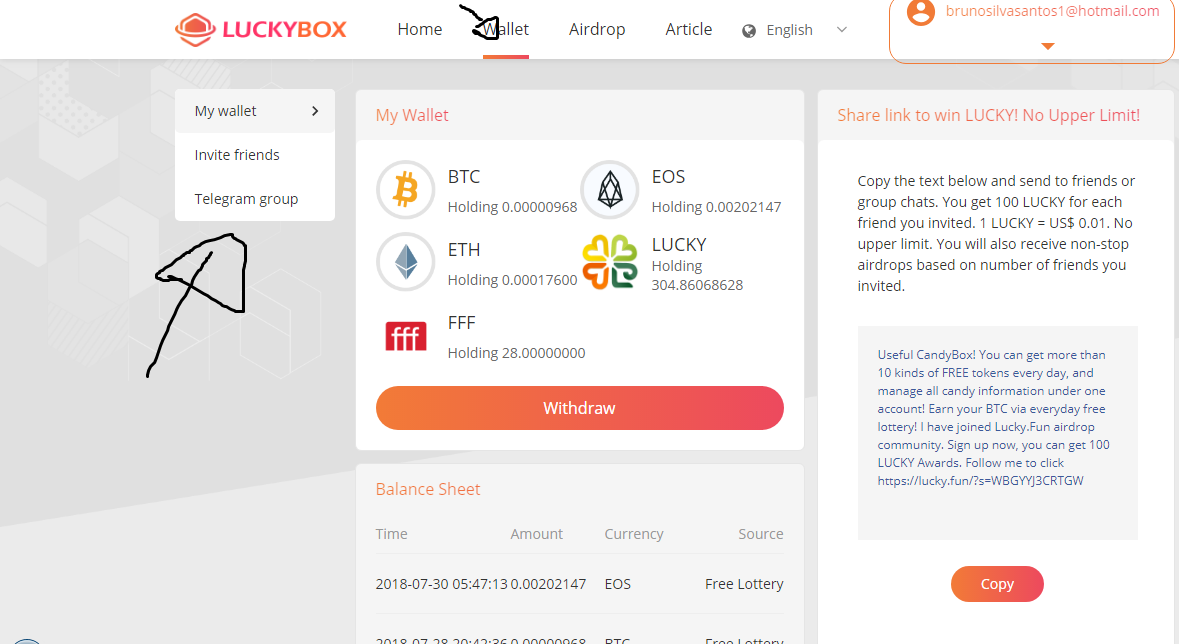
Task: Click the ETH Holding 0.00017600 value
Action: pos(513,280)
